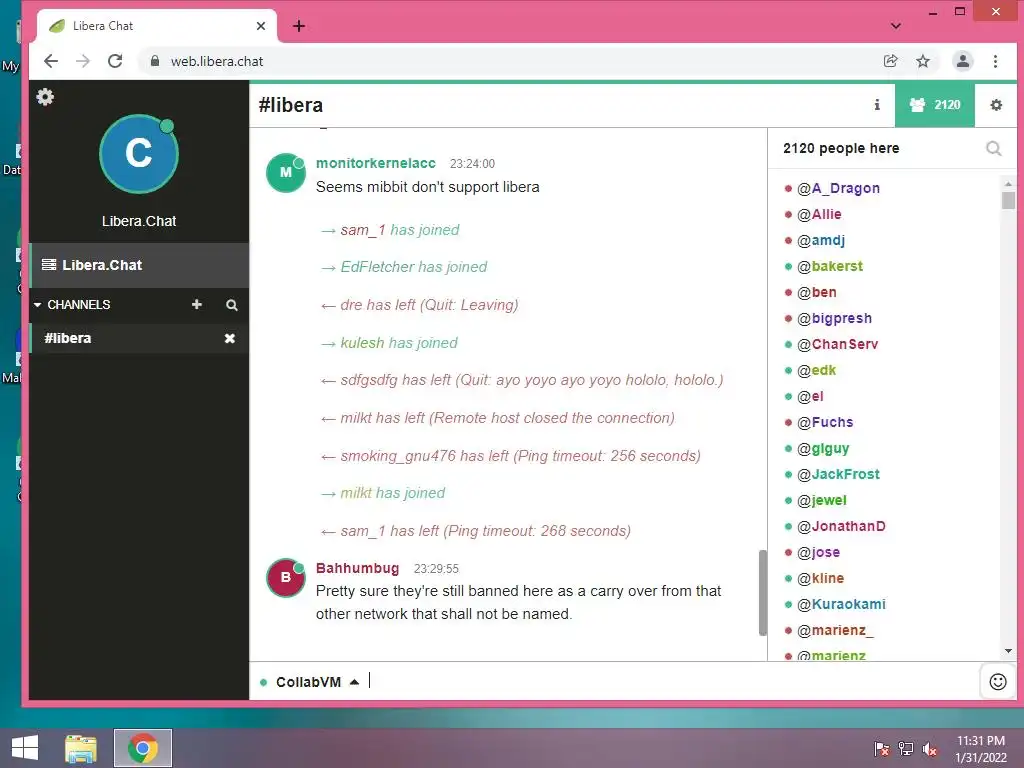Open tab search dropdown chevron
This screenshot has height=768, width=1024.
pos(896,26)
